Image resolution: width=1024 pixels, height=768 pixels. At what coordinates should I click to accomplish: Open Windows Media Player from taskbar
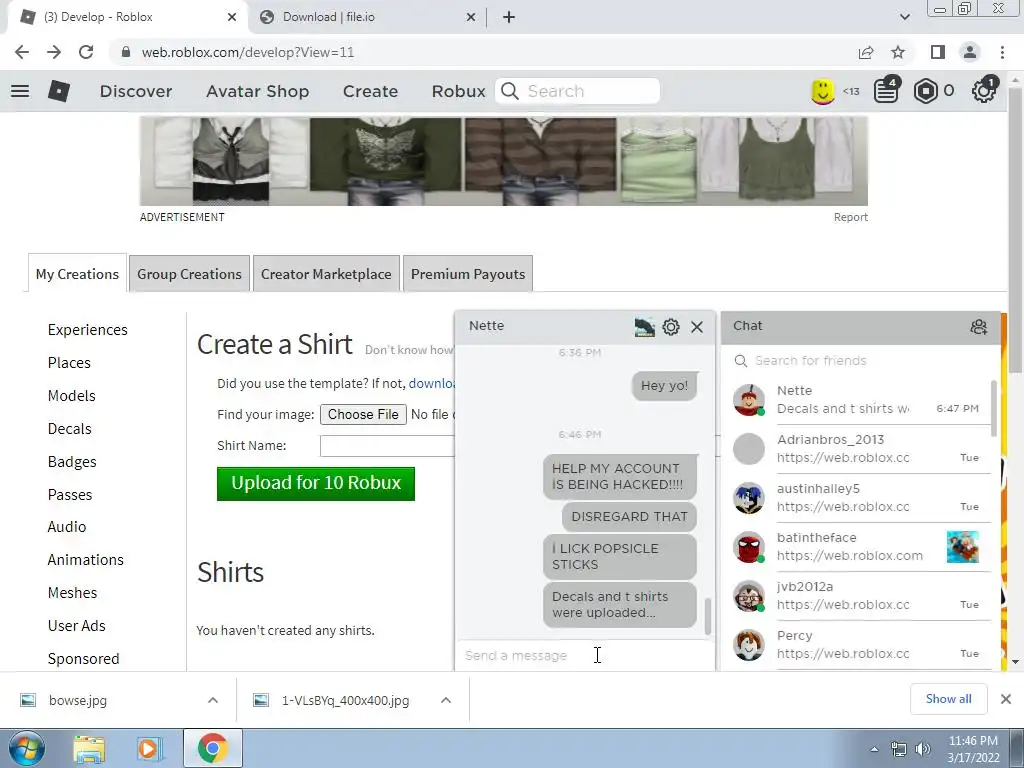coord(149,749)
